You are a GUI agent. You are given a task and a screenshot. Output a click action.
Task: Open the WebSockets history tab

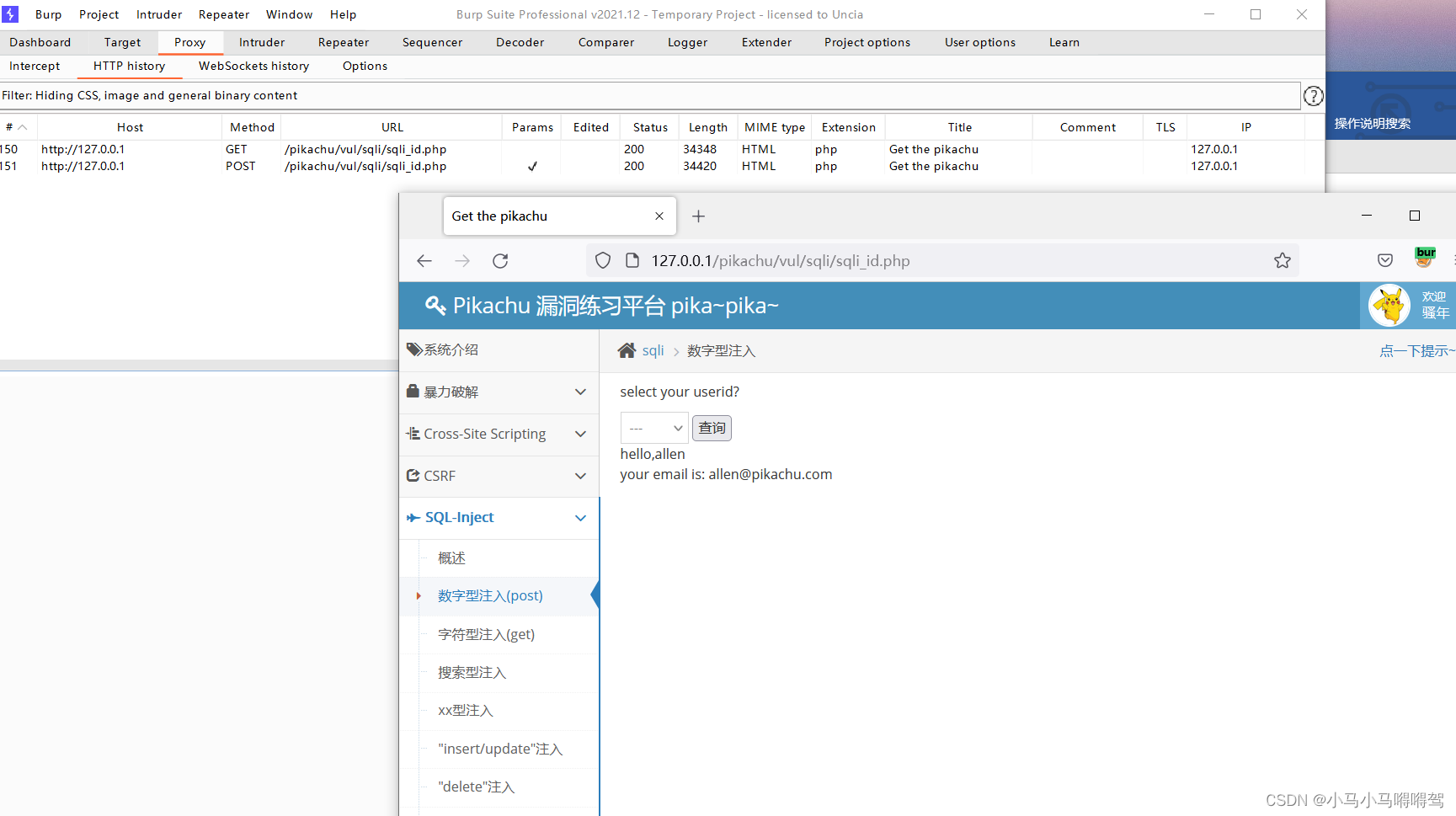pyautogui.click(x=253, y=66)
